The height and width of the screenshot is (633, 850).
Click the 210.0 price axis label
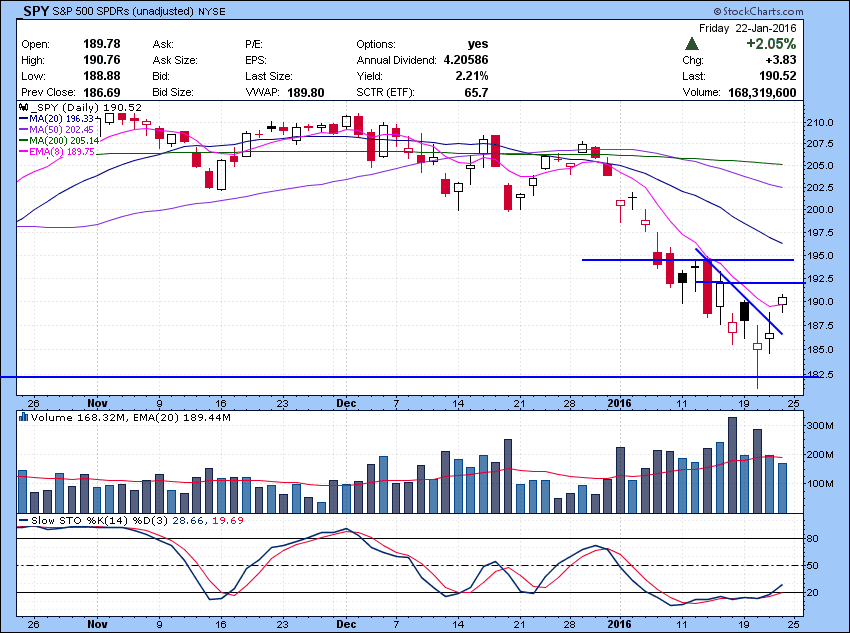point(820,122)
